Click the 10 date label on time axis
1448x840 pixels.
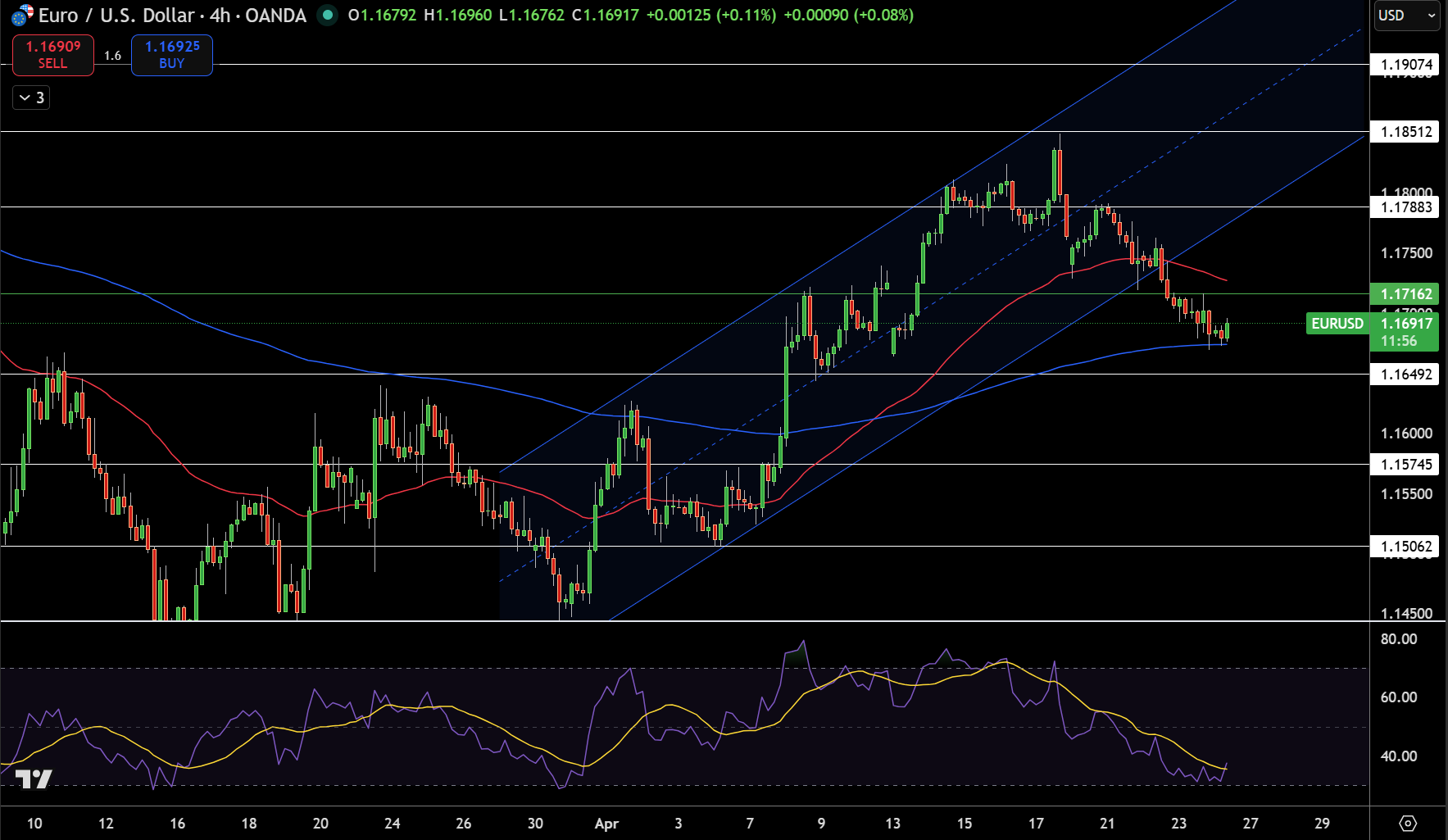[34, 824]
